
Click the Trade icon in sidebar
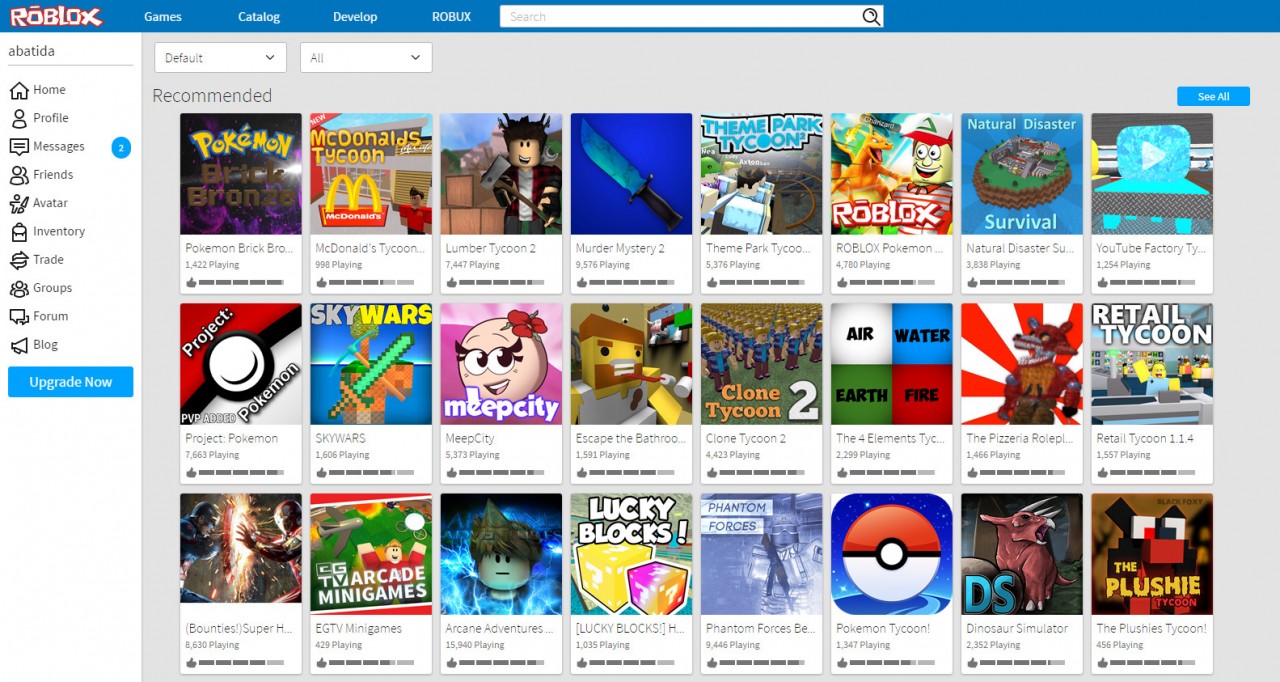coord(19,260)
